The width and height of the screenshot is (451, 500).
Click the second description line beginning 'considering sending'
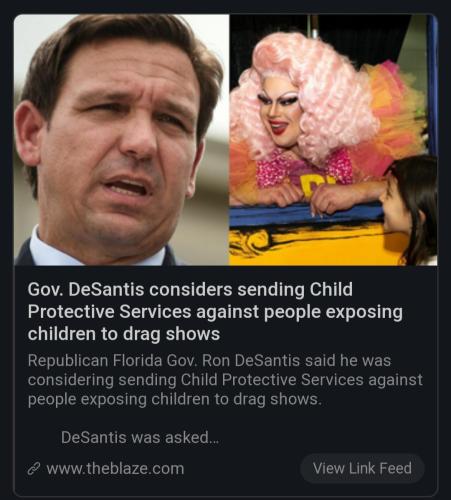coord(225,380)
